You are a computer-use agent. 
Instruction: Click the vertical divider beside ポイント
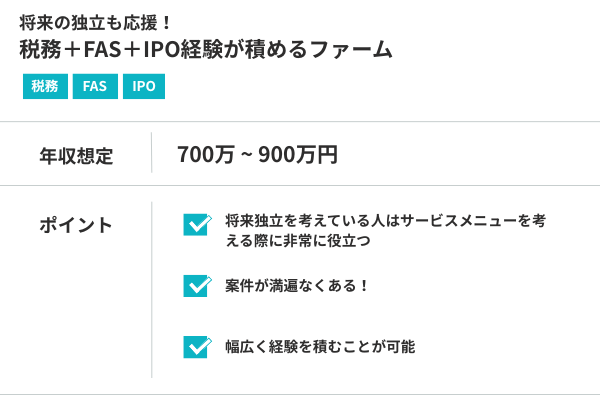point(152,290)
